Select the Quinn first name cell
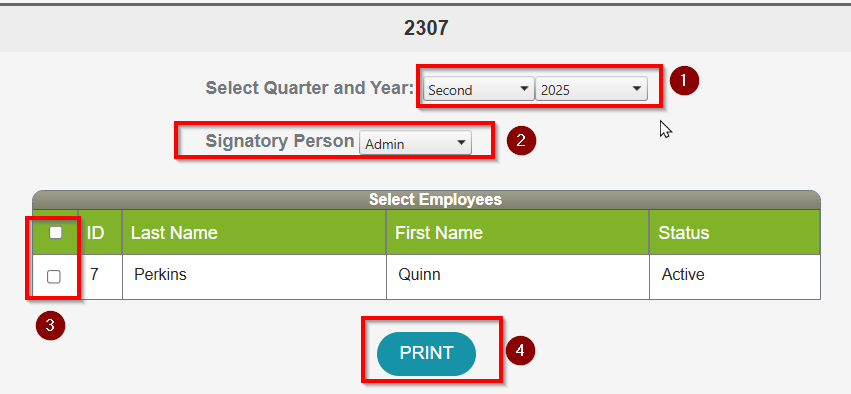Screen dimensions: 851x394 [518, 277]
